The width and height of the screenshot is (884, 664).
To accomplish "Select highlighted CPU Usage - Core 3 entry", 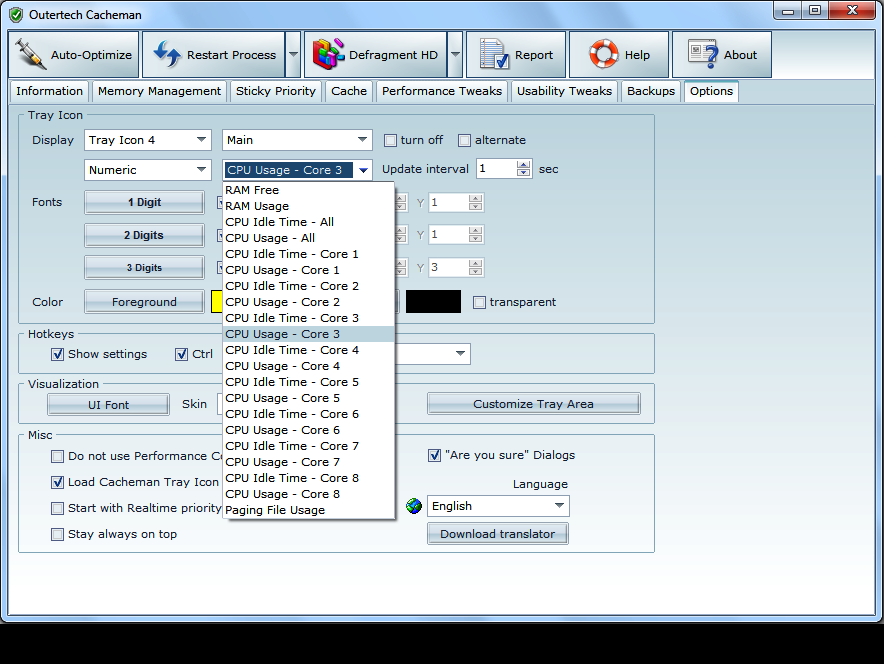I will [x=308, y=334].
